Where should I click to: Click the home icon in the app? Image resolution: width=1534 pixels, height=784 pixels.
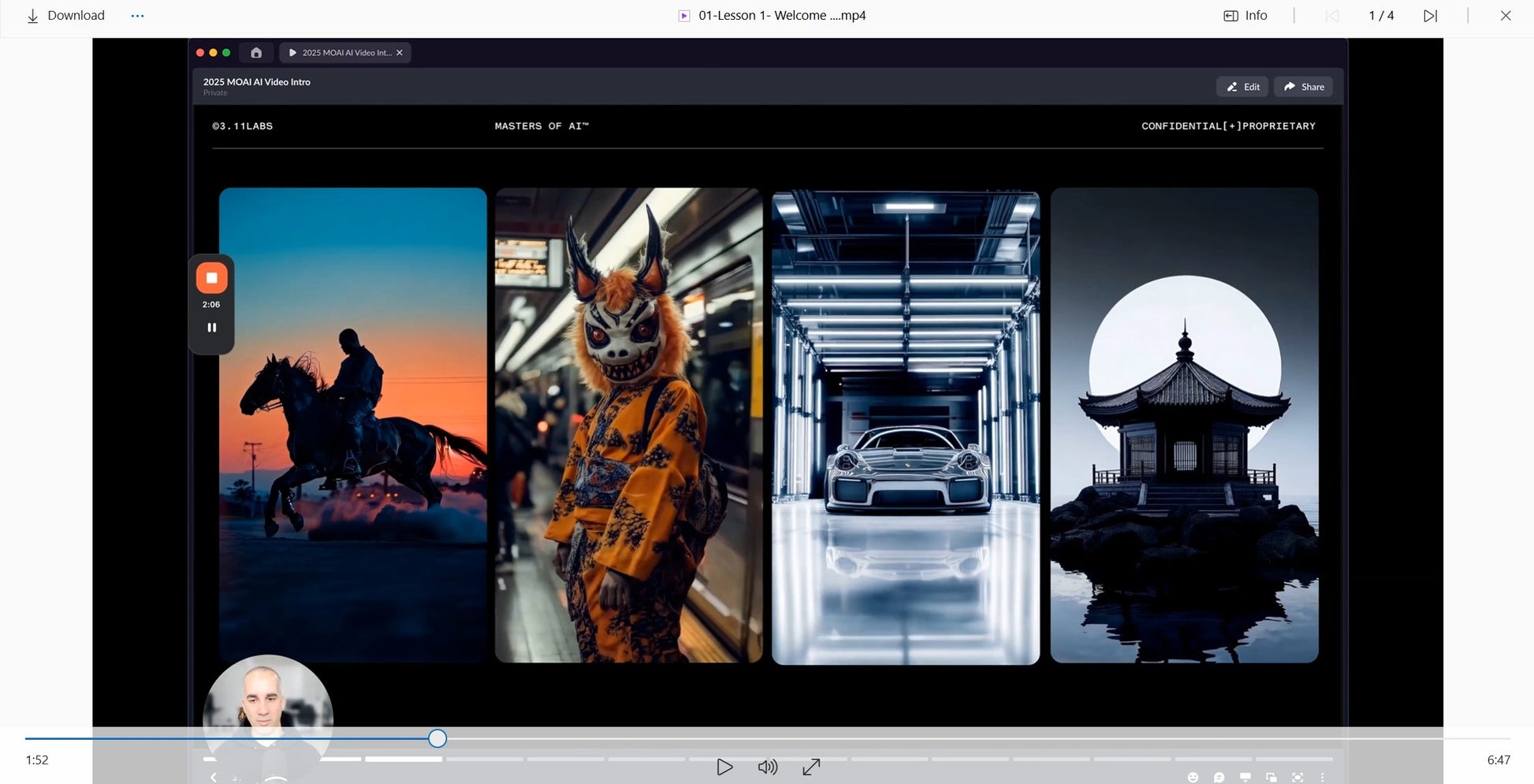tap(256, 53)
